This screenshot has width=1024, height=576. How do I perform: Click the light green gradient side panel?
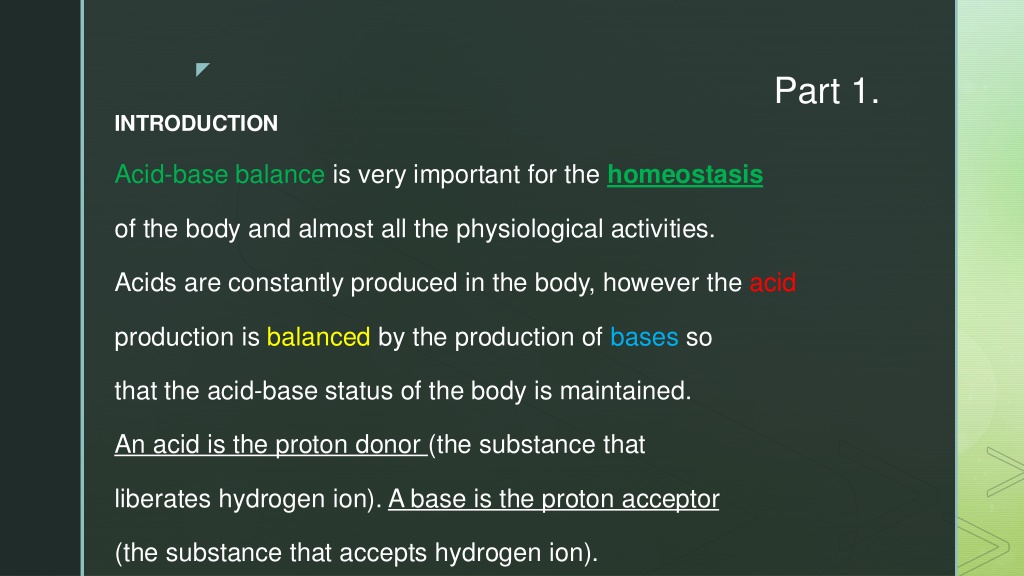coord(990,261)
